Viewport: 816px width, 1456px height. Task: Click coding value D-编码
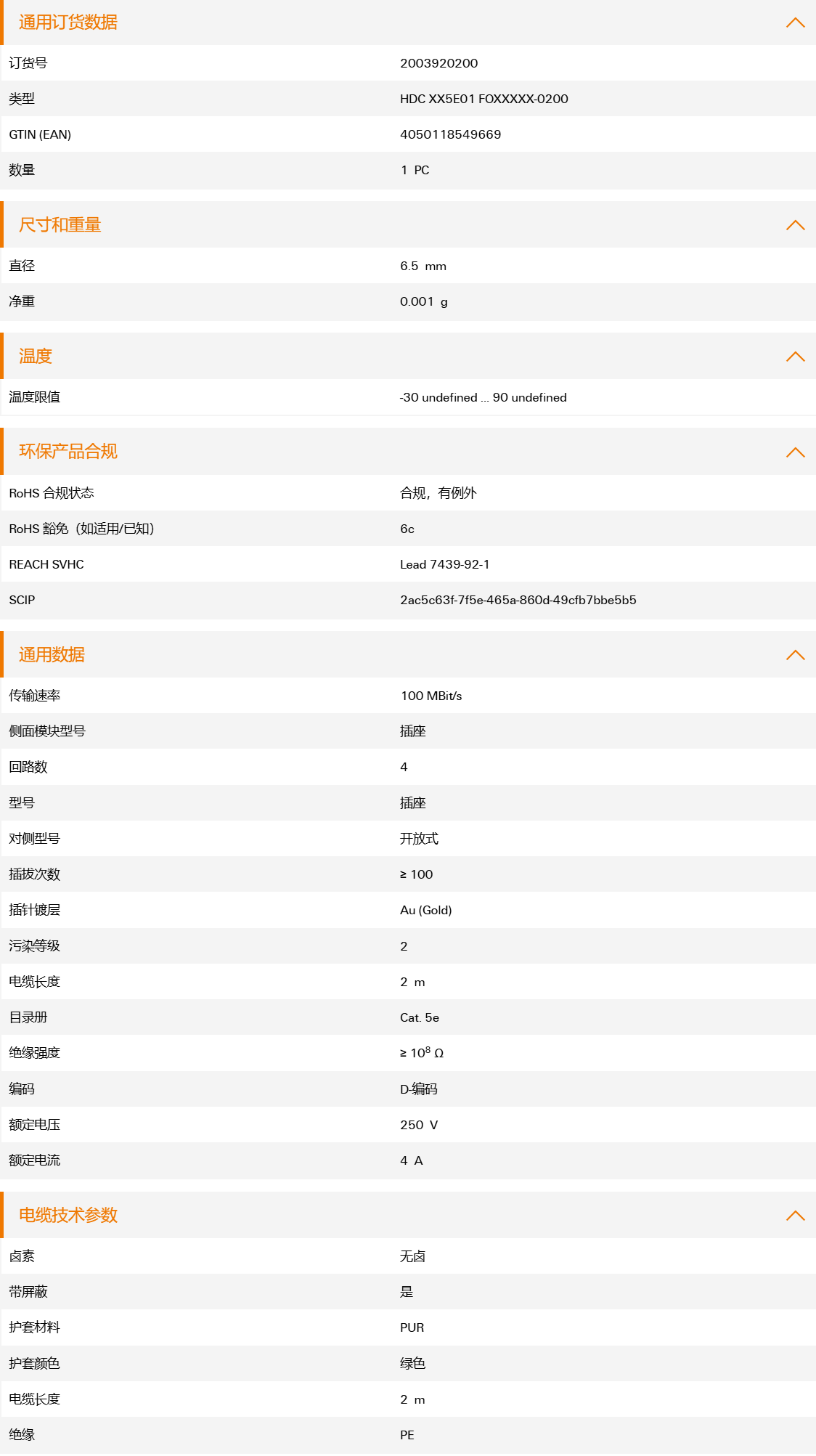click(419, 1089)
